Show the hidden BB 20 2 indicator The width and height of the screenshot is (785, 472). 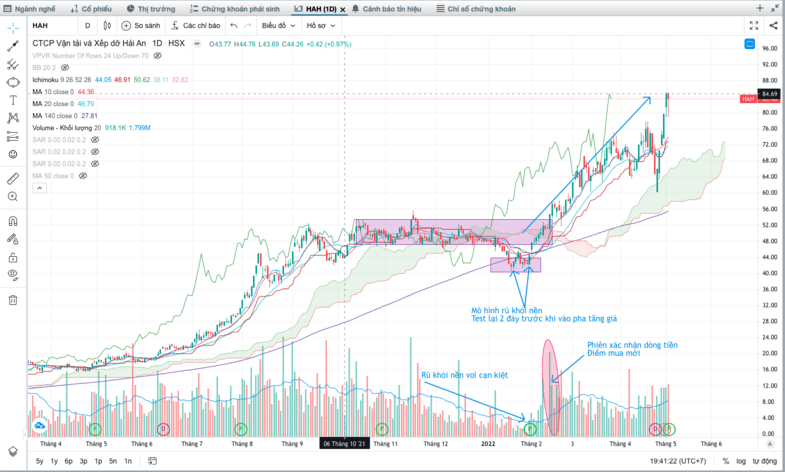point(65,68)
